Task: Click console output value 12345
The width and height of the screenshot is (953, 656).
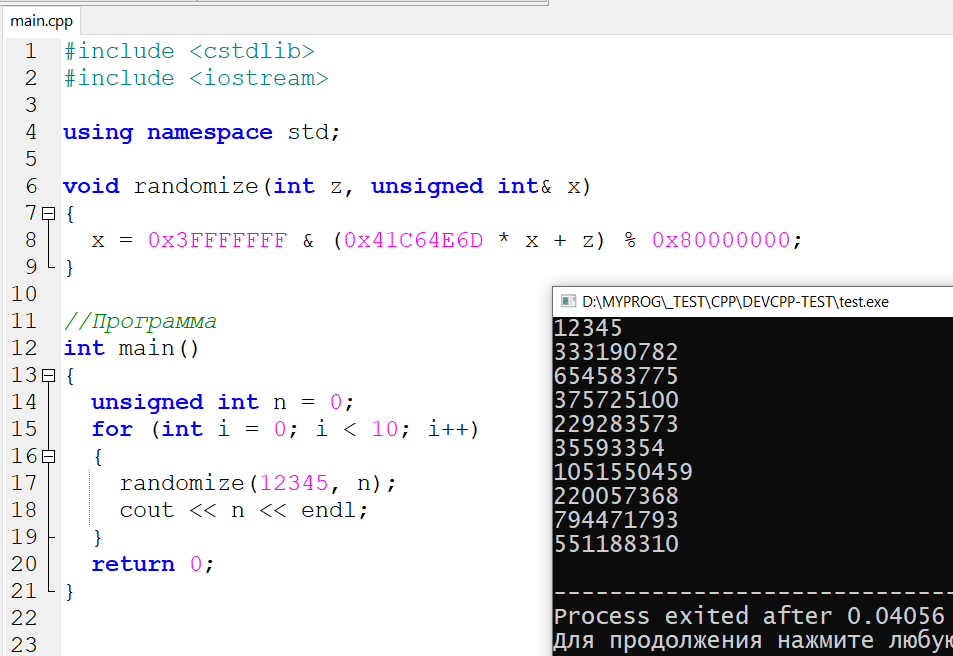Action: (588, 328)
